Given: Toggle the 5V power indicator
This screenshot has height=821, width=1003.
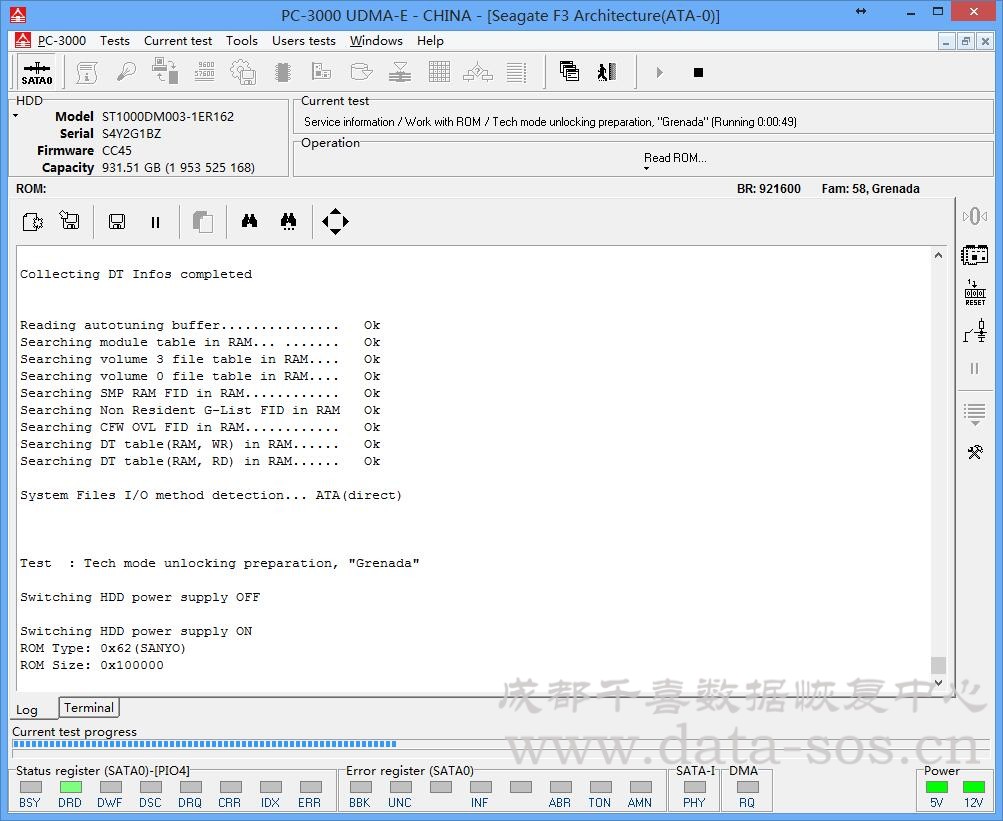Looking at the screenshot, I should [x=936, y=787].
